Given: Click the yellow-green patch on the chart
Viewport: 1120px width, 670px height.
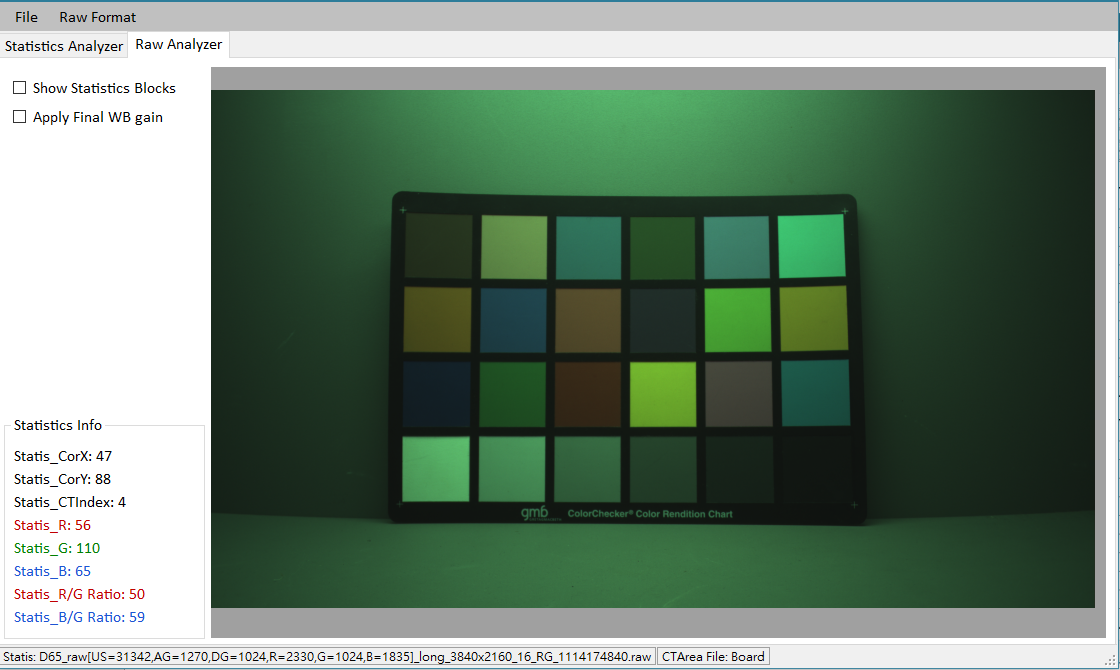Looking at the screenshot, I should [x=662, y=394].
